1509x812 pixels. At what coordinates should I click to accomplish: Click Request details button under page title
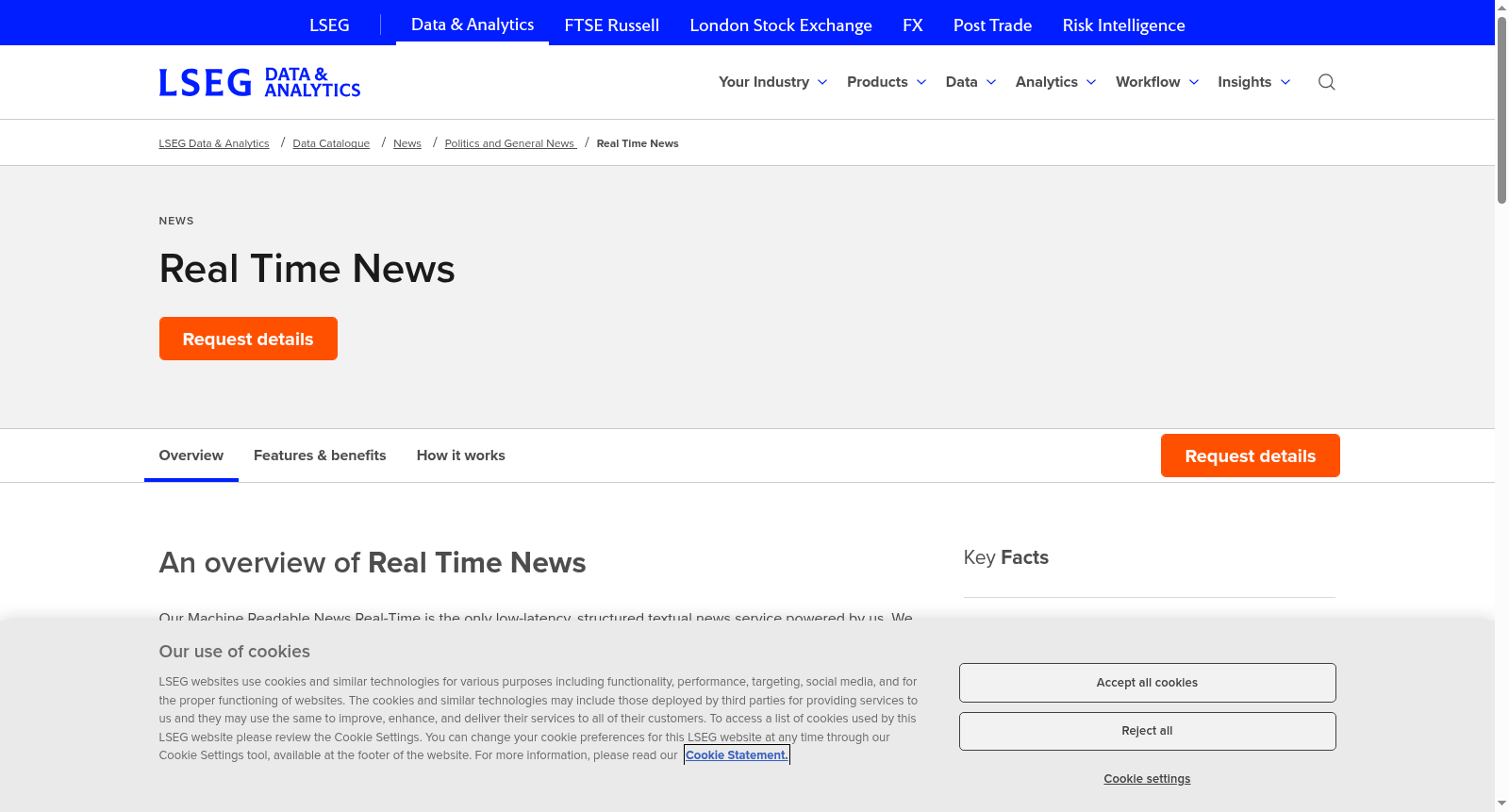248,339
